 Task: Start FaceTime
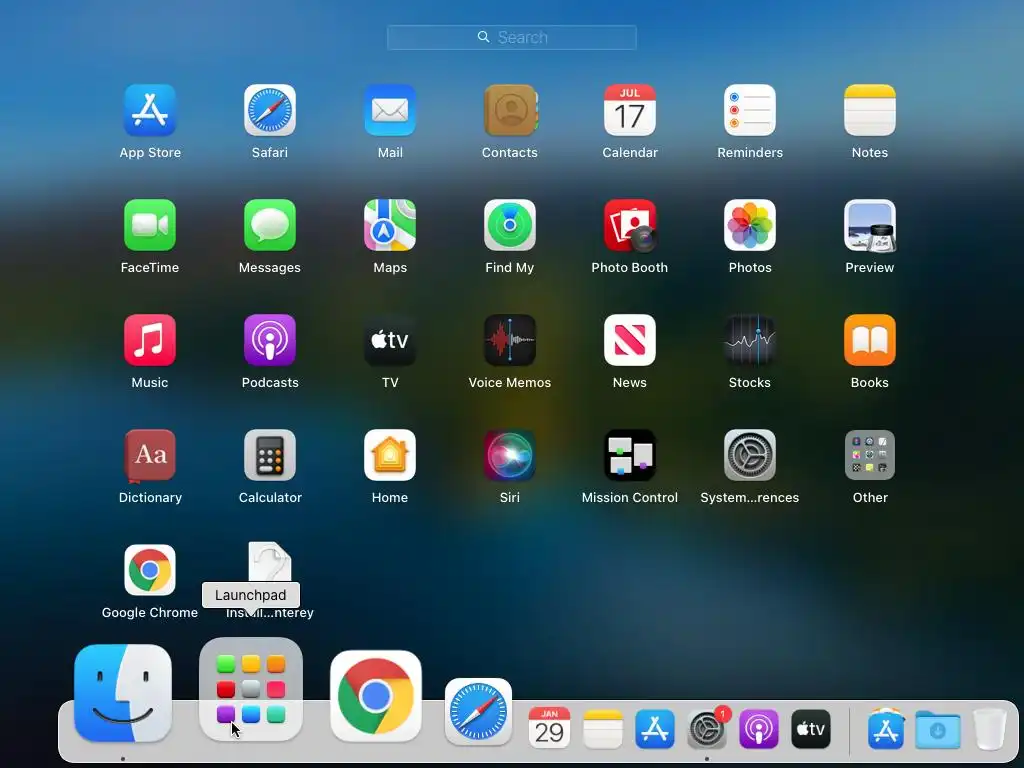(150, 225)
